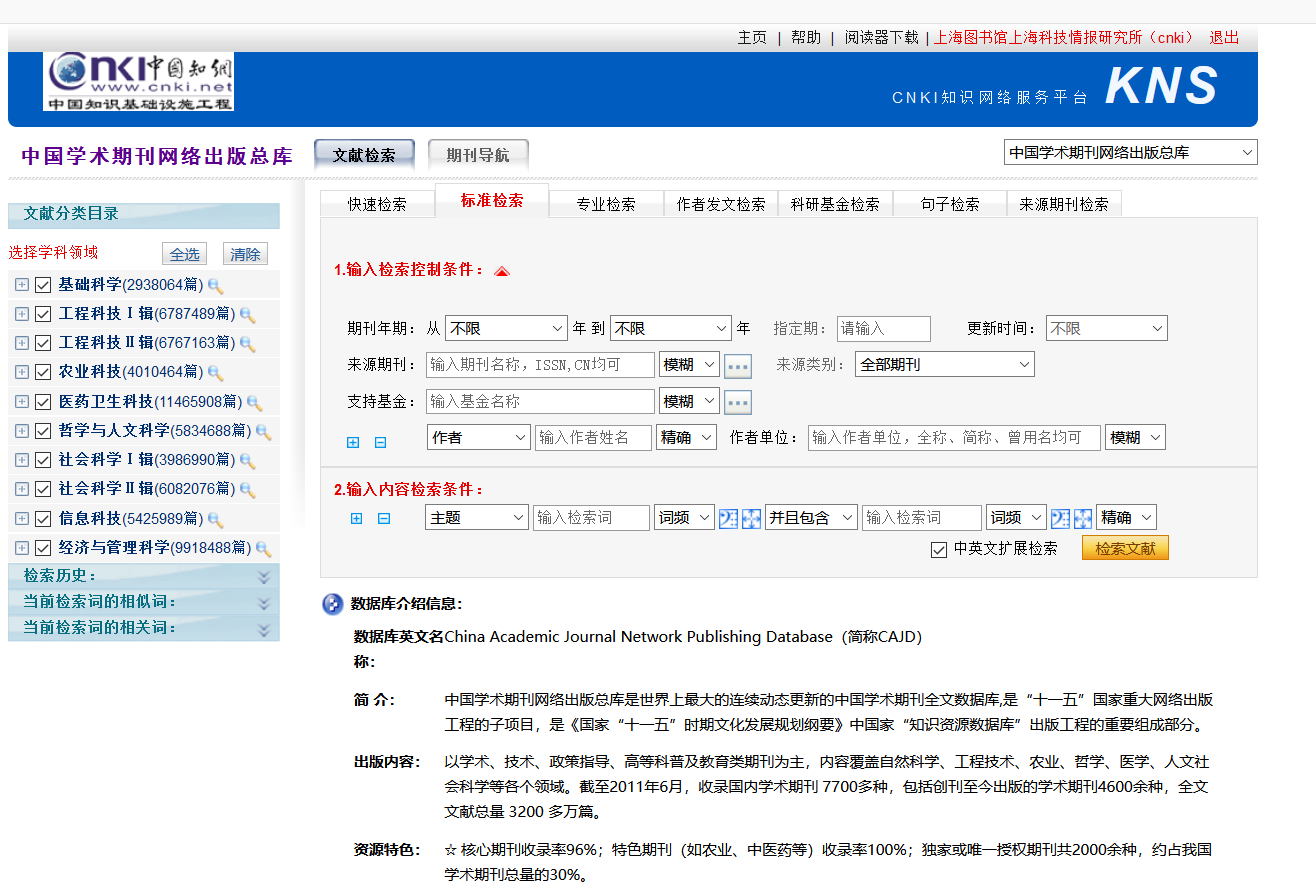
Task: Click the 检索文献 search button
Action: pos(1125,548)
